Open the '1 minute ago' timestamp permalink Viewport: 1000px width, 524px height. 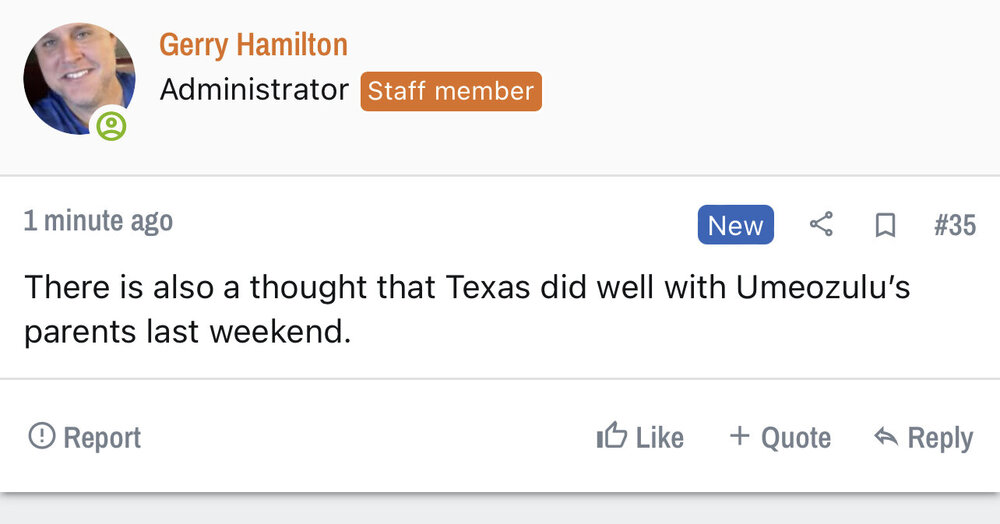click(98, 222)
